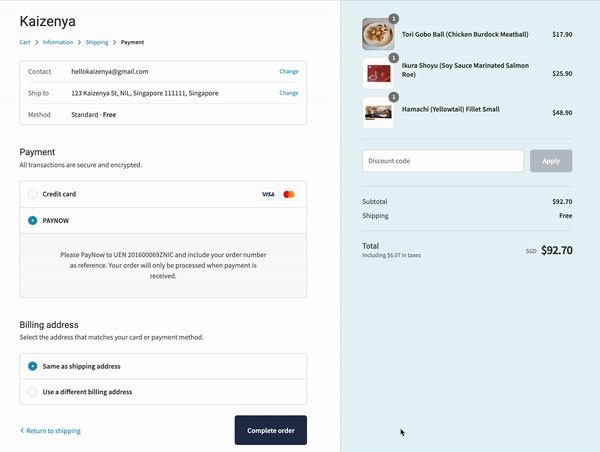
Task: Click quantity badge on Tori Gobo Ball
Action: tap(393, 18)
